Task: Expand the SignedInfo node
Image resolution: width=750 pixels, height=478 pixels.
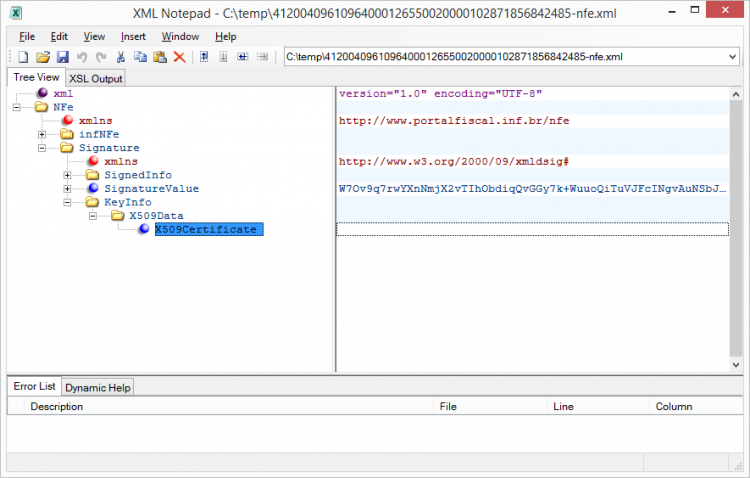Action: point(67,175)
